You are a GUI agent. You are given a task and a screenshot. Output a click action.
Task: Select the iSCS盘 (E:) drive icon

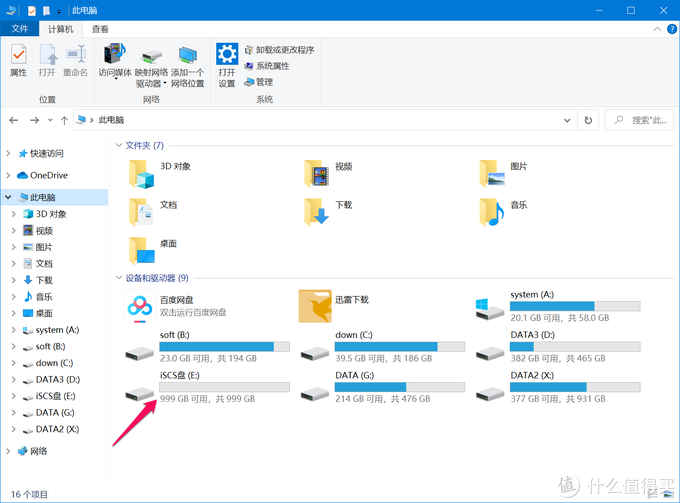(140, 394)
